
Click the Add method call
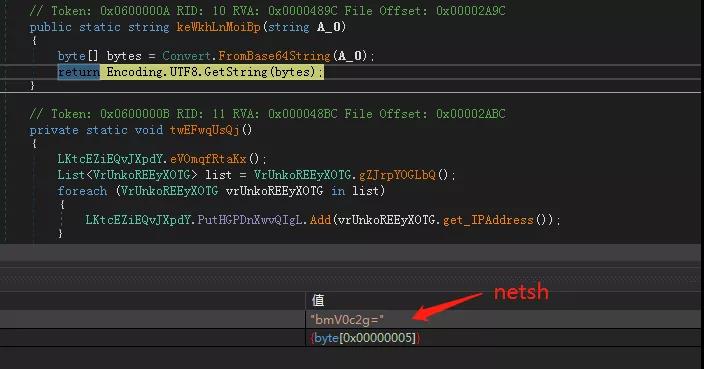[x=320, y=220]
